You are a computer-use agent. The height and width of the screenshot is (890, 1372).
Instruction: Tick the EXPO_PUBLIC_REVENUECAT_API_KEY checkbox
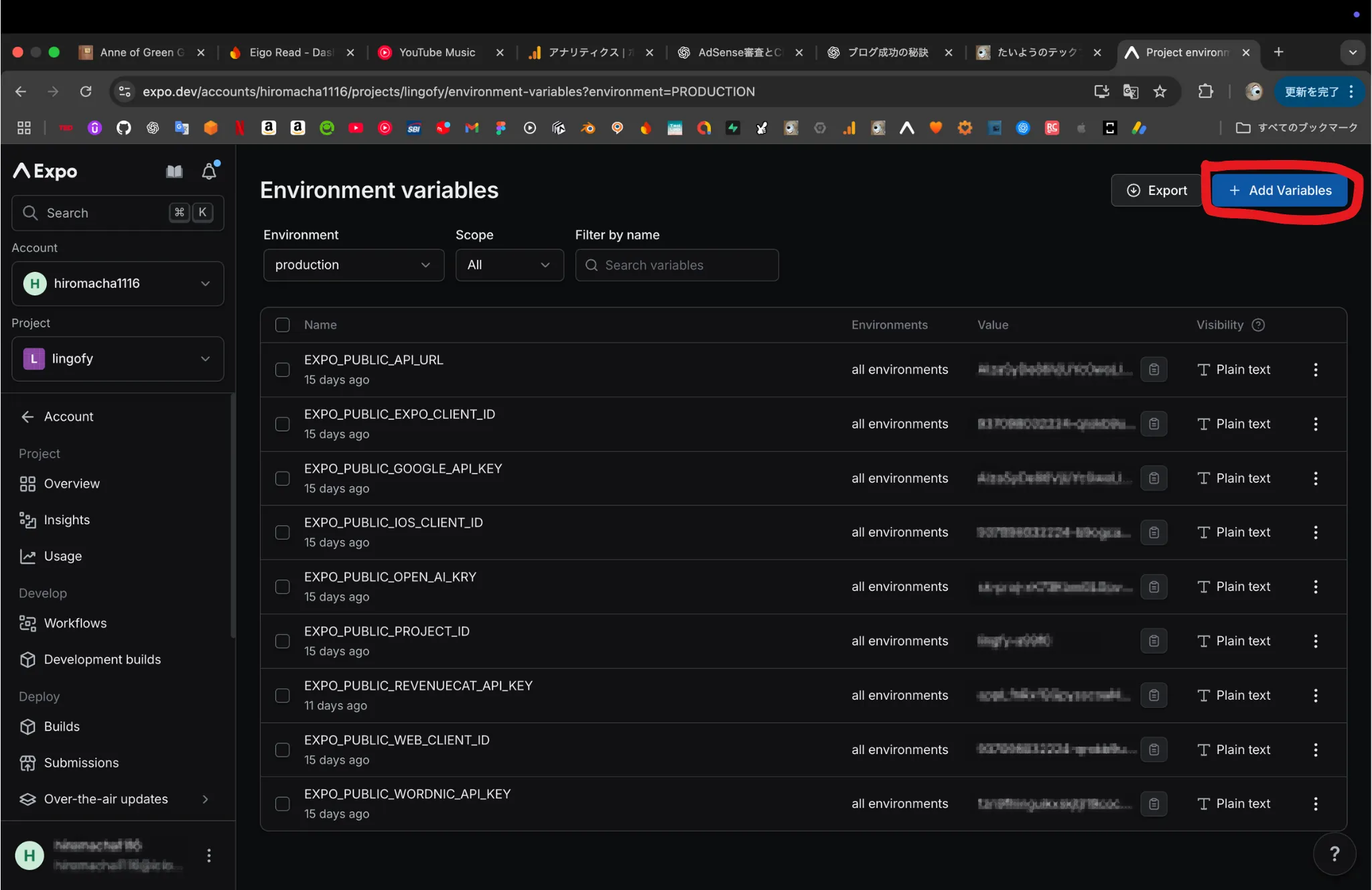283,695
